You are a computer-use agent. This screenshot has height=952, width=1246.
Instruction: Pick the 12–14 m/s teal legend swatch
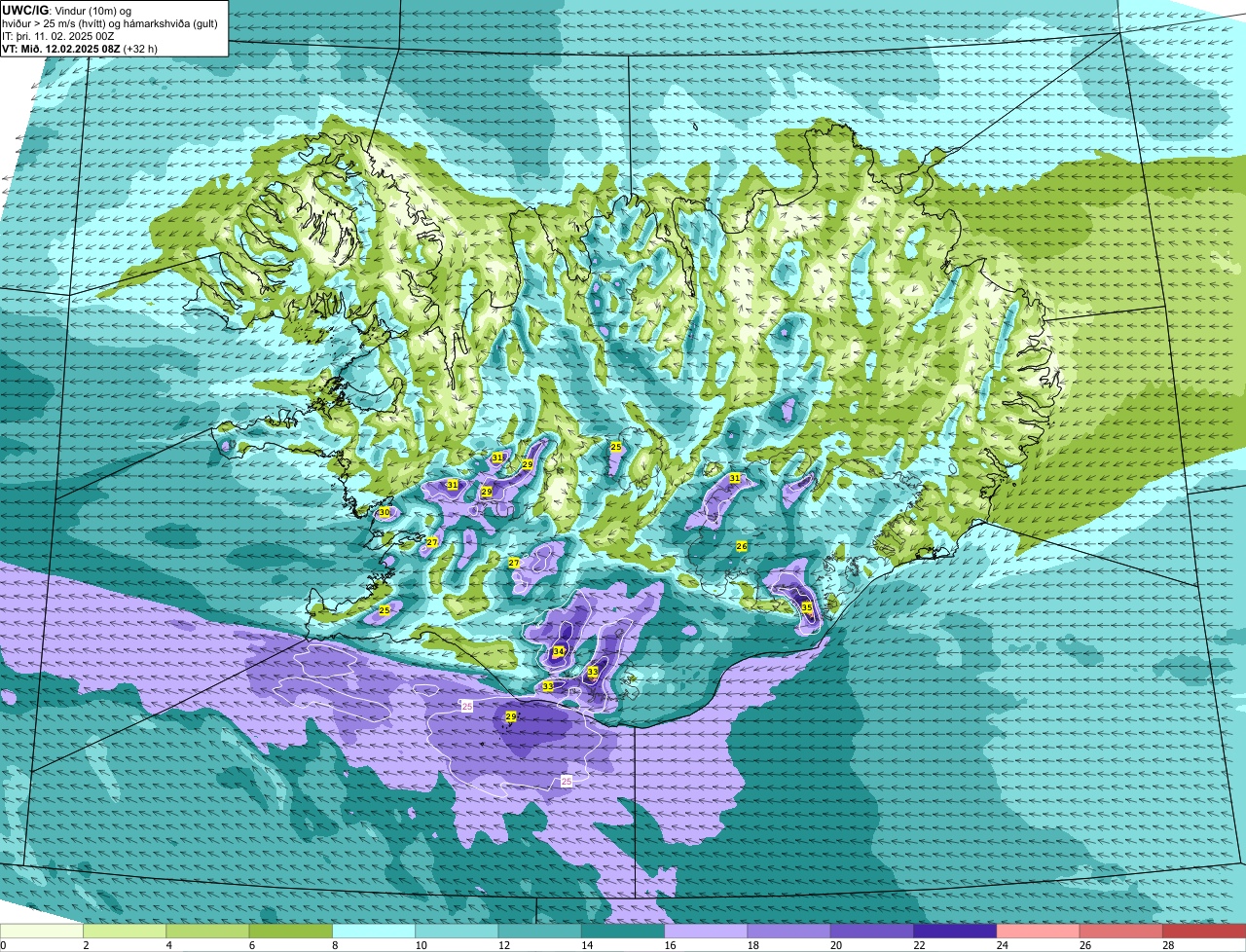click(x=540, y=931)
